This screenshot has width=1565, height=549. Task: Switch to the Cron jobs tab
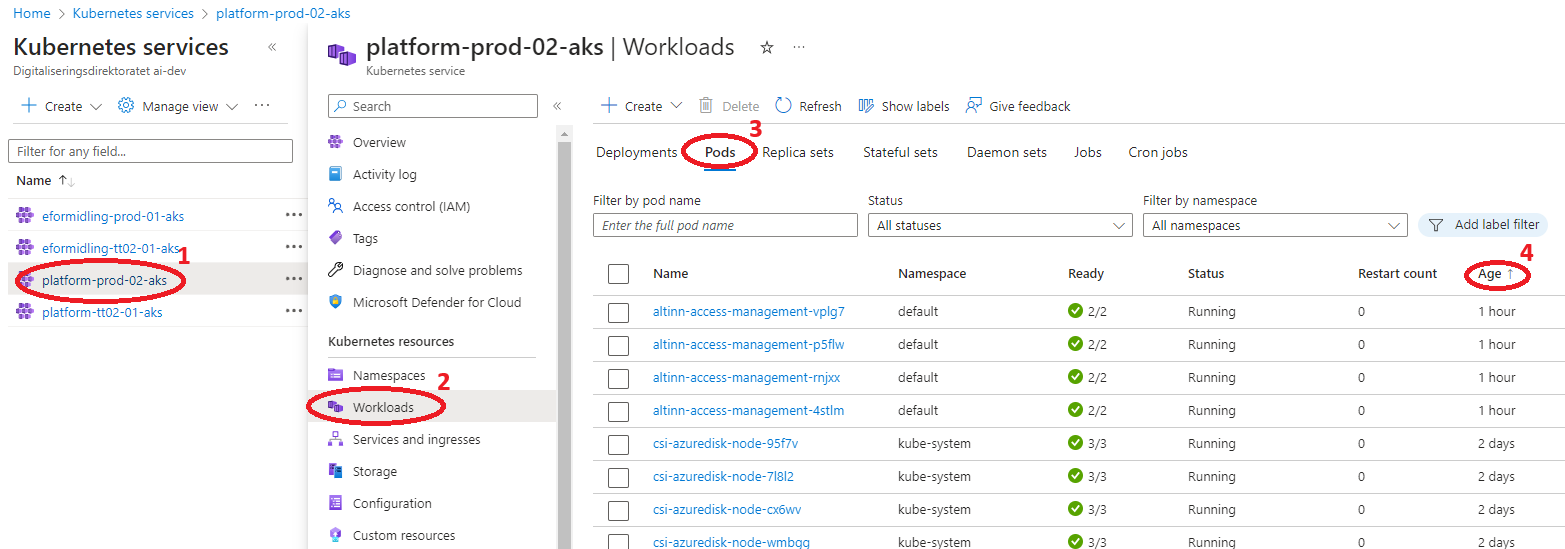(x=1158, y=152)
